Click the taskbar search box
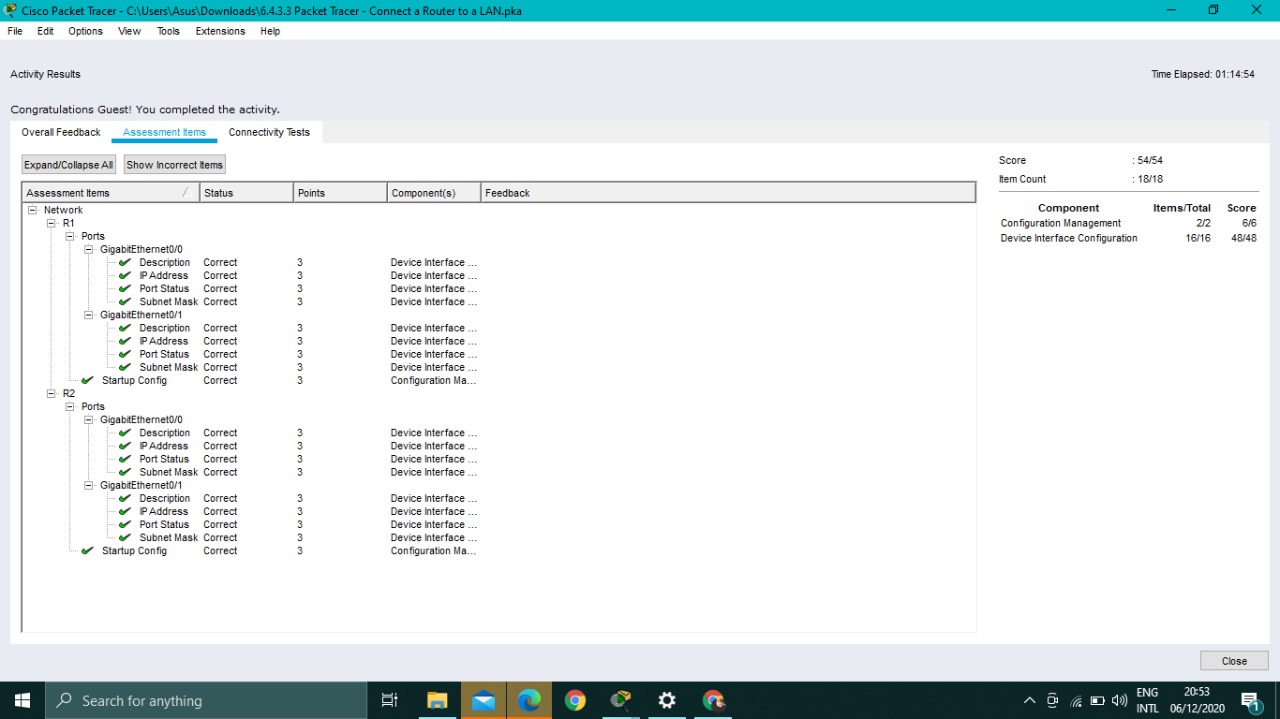This screenshot has width=1280, height=719. [x=207, y=700]
